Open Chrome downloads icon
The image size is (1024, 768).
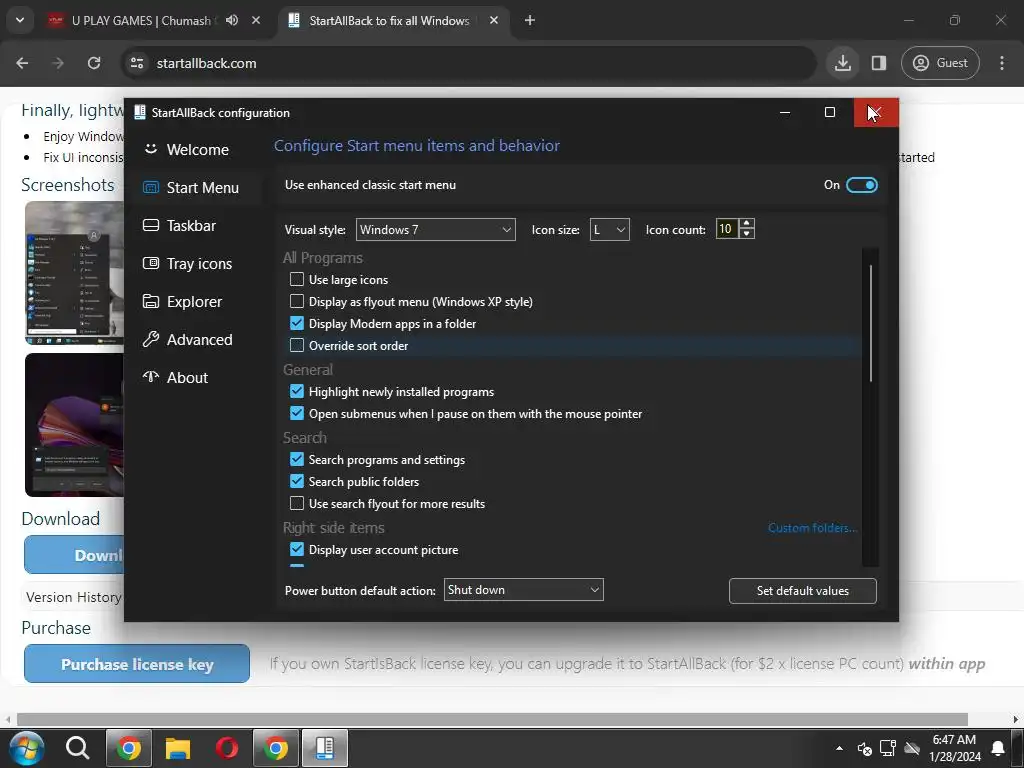click(842, 63)
